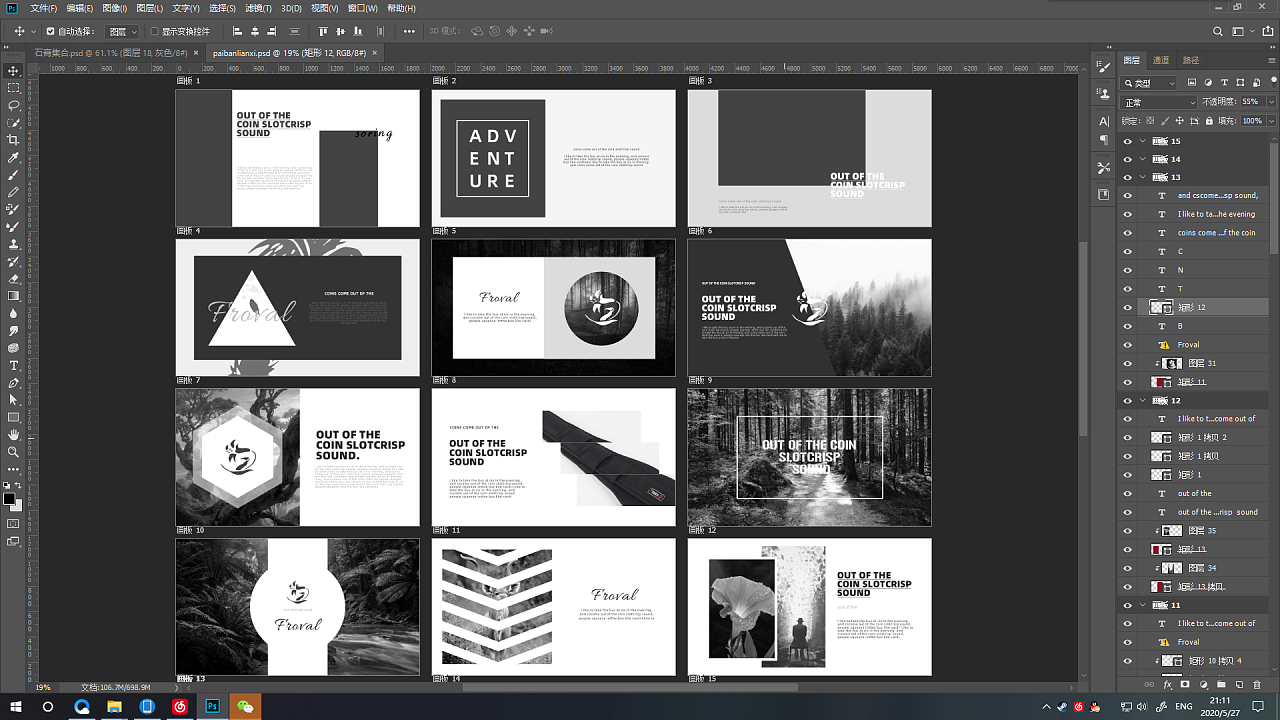This screenshot has height=720, width=1280.
Task: Click the 55% opacity value field
Action: click(1251, 102)
